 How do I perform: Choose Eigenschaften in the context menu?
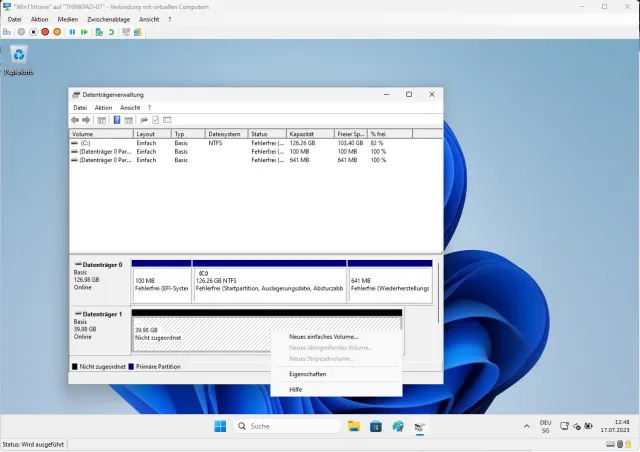(x=307, y=374)
